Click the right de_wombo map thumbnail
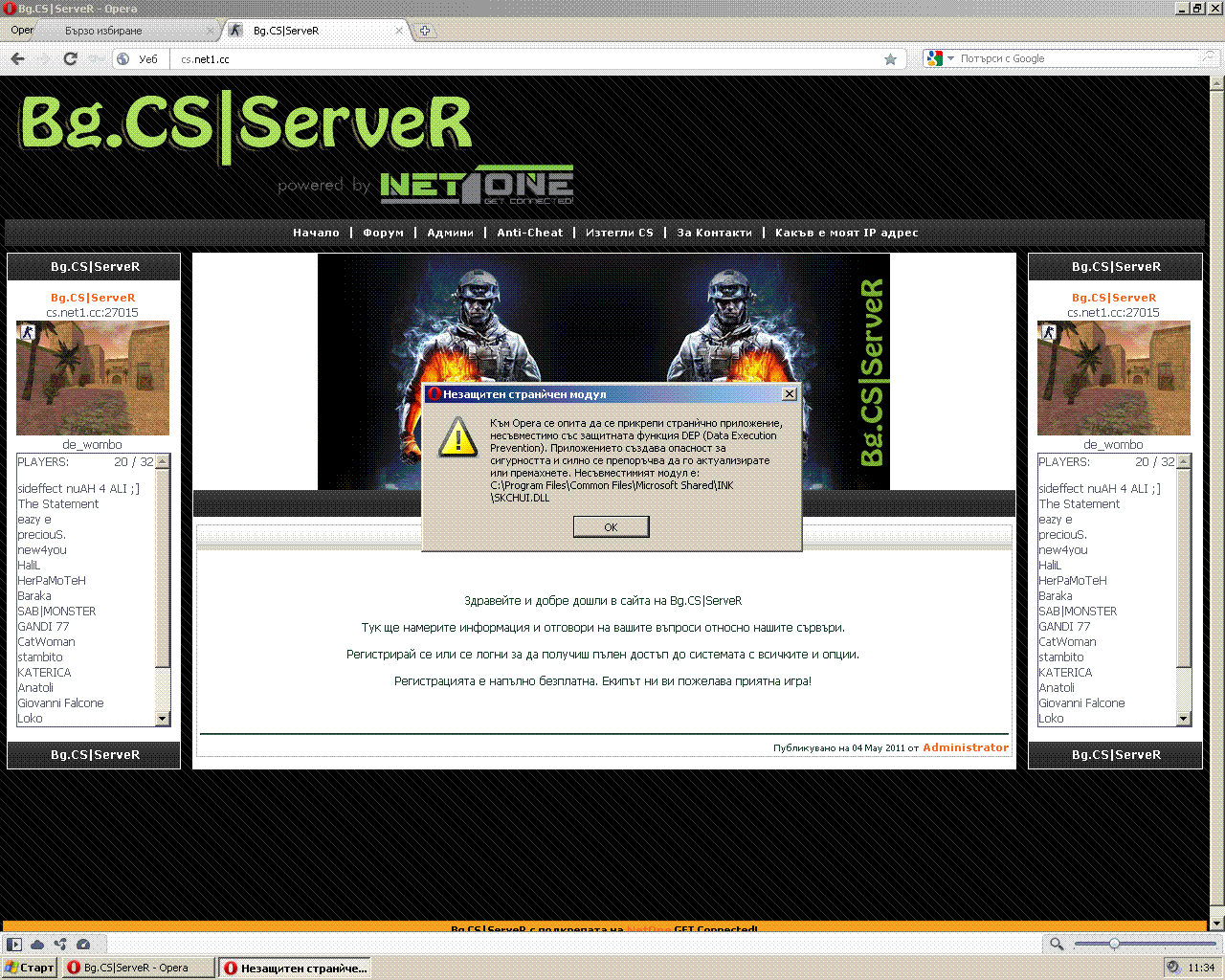The image size is (1225, 980). pos(1114,378)
